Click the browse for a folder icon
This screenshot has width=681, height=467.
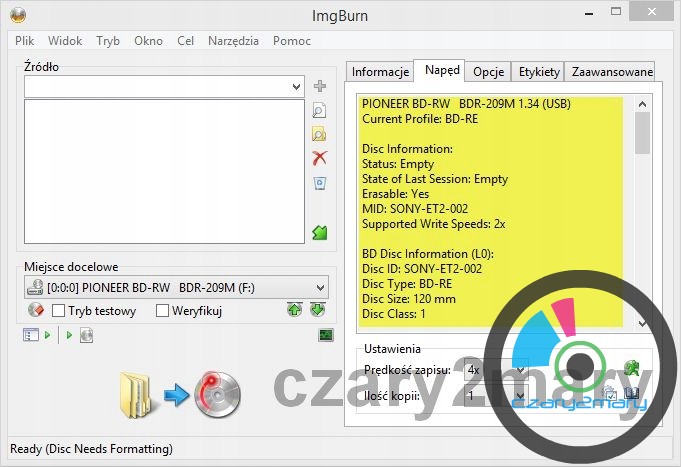coord(319,134)
